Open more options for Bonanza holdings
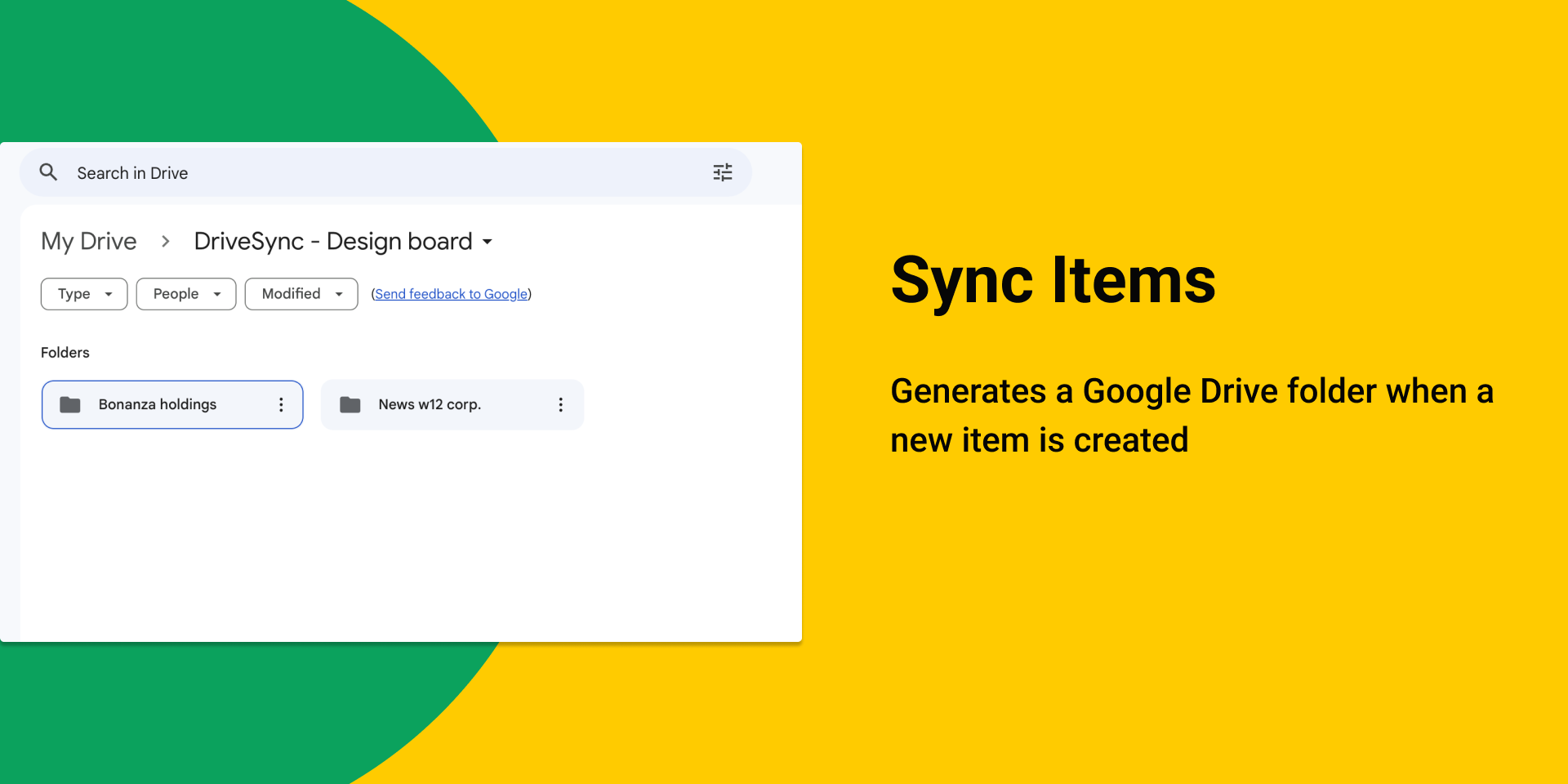Screen dimensions: 1568x784 tap(281, 404)
